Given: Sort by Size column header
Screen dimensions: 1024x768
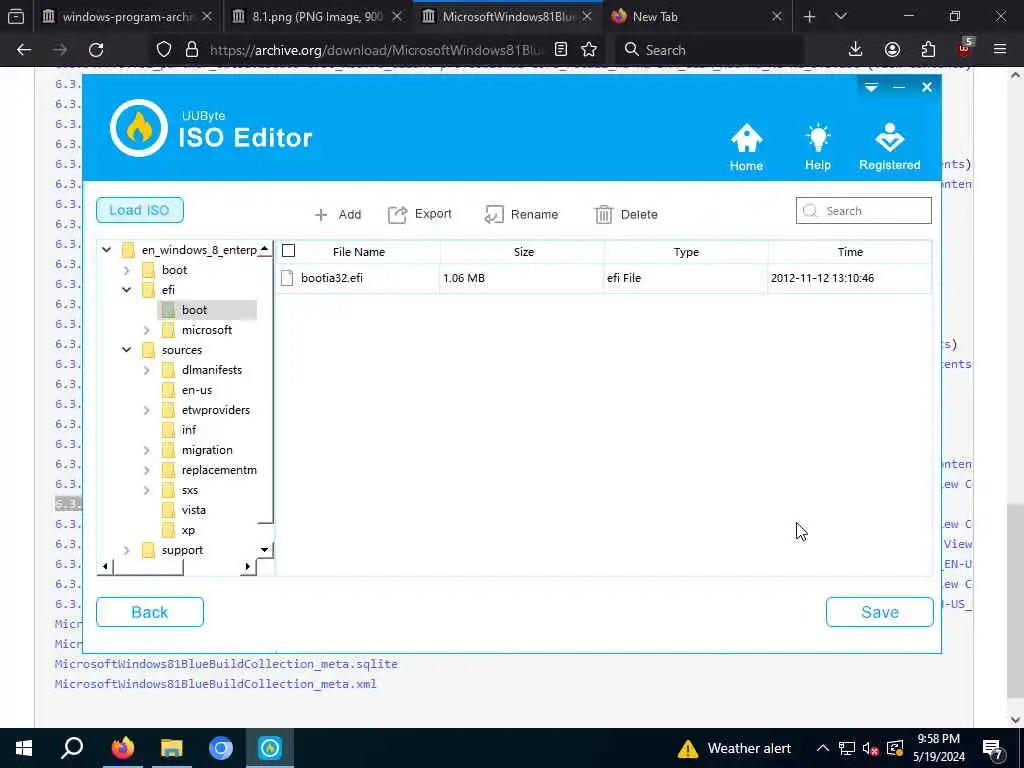Looking at the screenshot, I should click(x=523, y=252).
